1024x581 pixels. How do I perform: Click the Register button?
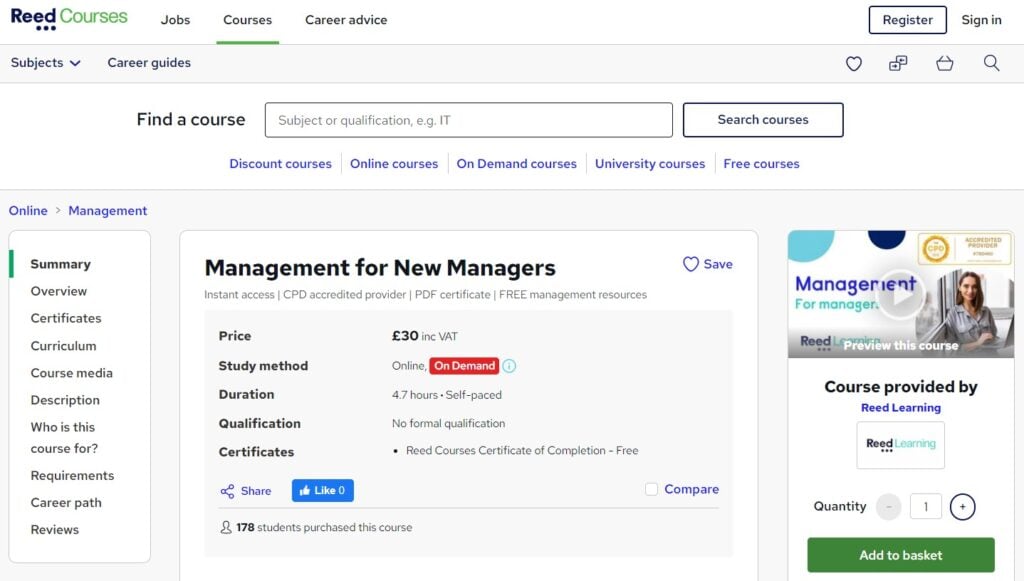click(x=907, y=20)
